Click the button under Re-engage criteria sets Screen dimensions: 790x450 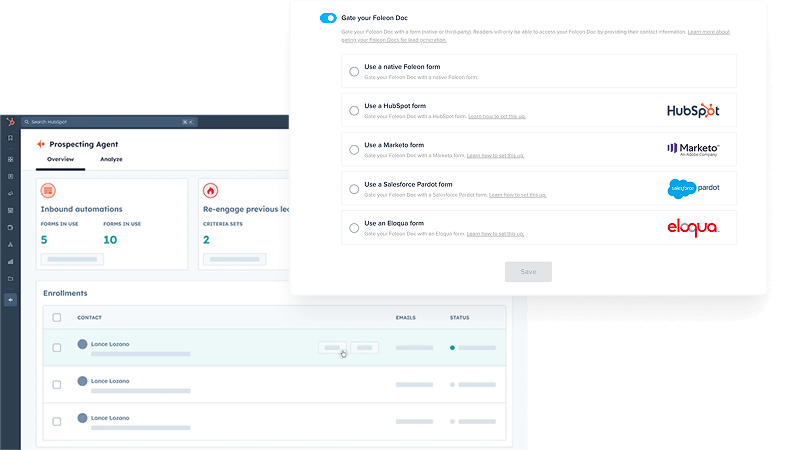pyautogui.click(x=235, y=260)
